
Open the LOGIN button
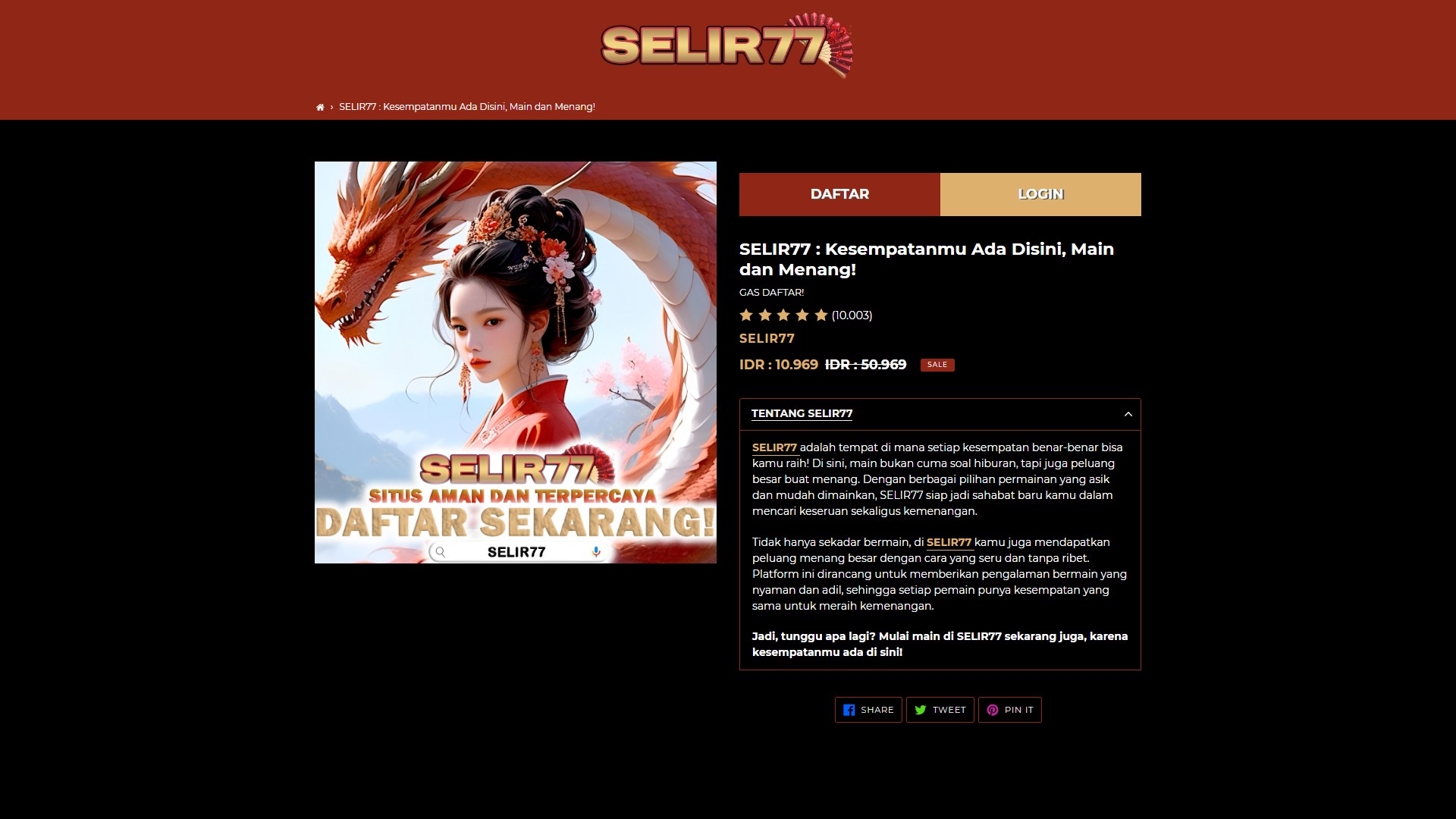pyautogui.click(x=1040, y=194)
